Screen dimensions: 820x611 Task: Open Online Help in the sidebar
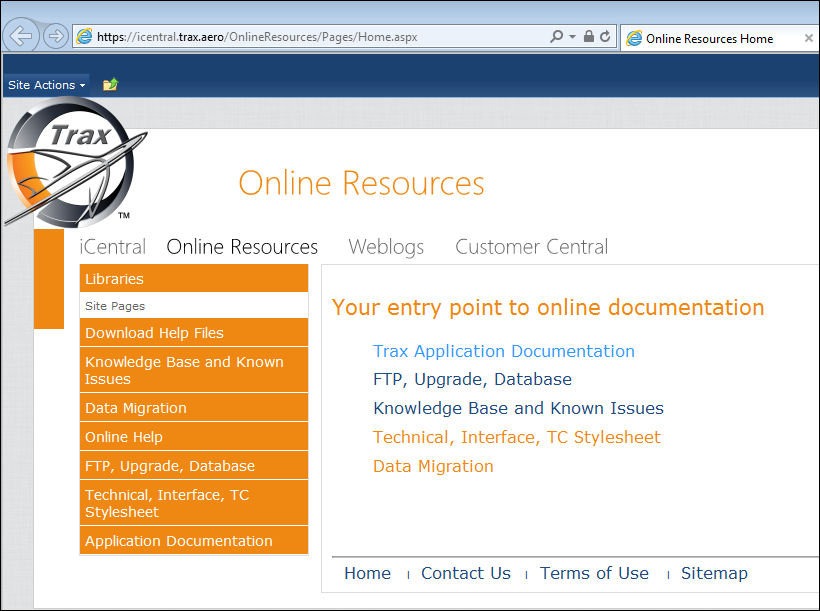coord(194,436)
